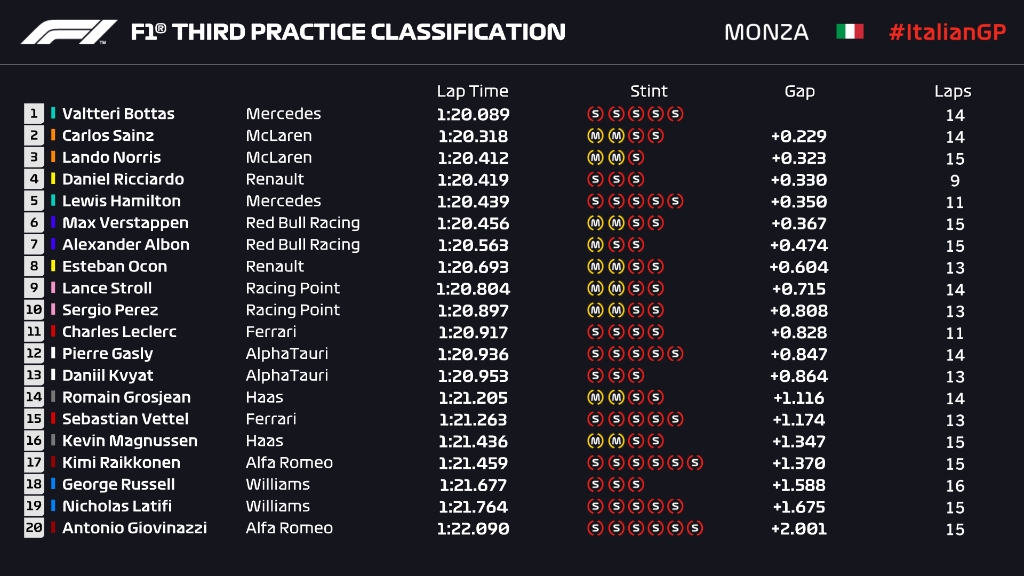Click last soft tyre icon in Raikkonen's stint
The image size is (1024, 576).
[695, 463]
